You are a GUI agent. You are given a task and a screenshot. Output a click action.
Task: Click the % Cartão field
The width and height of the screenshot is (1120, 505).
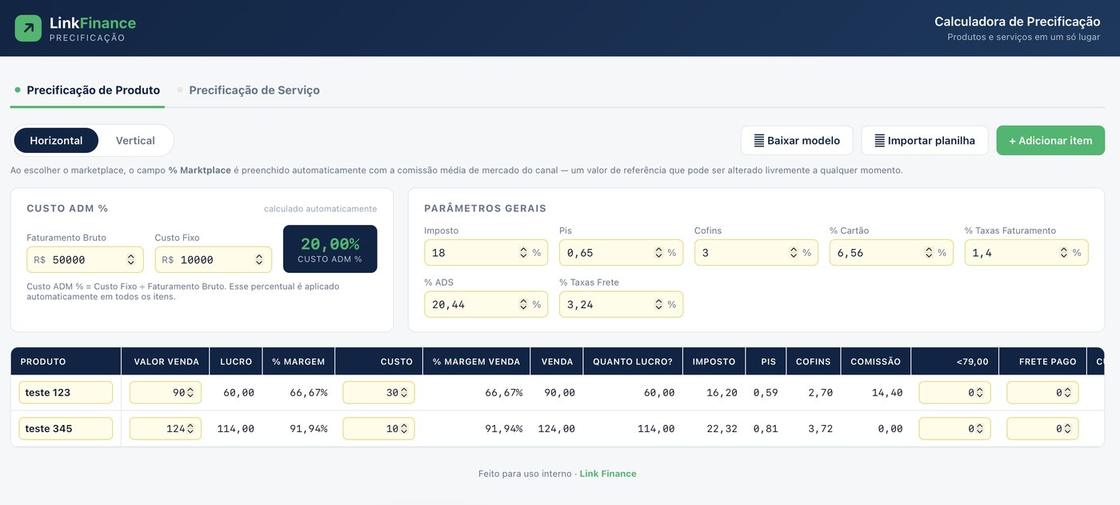coord(891,253)
